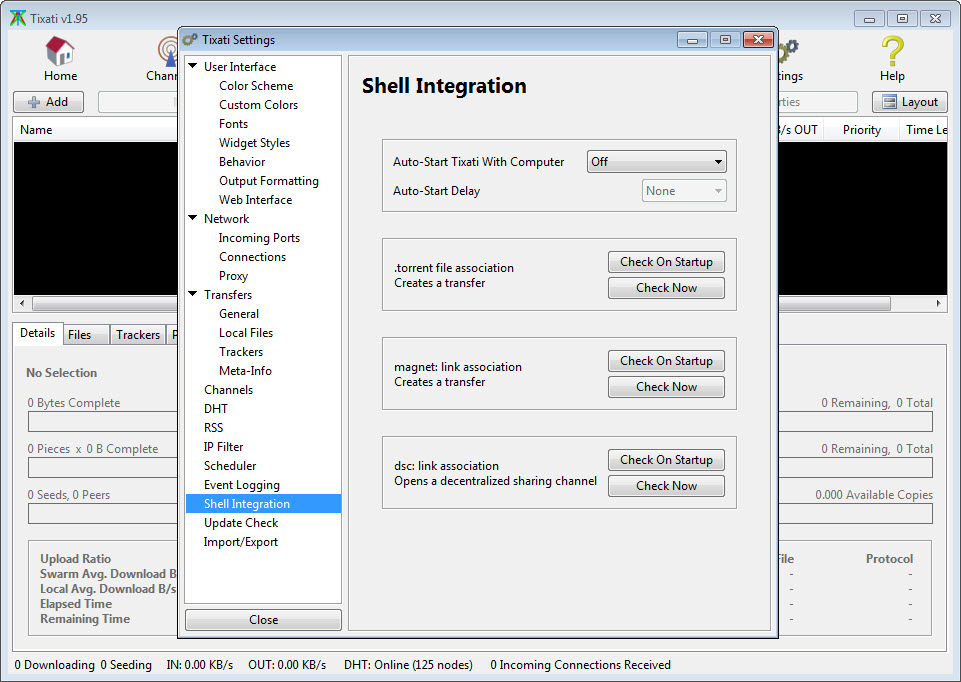The width and height of the screenshot is (961, 682).
Task: Open Meta-Info settings page
Action: point(245,371)
